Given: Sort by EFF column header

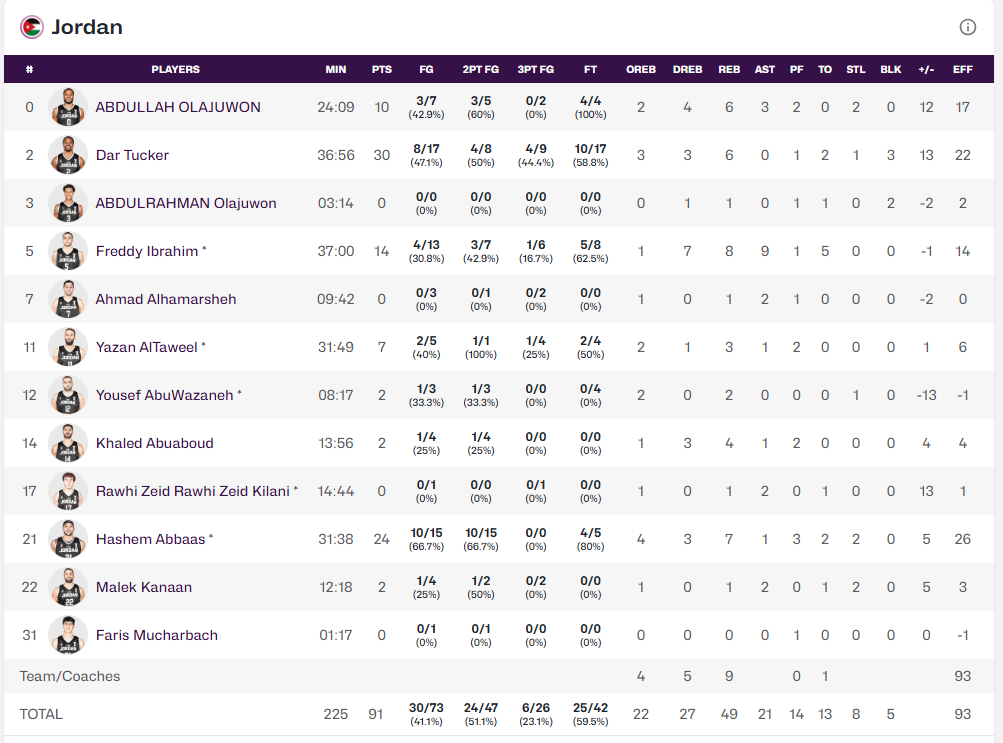Looking at the screenshot, I should 962,69.
